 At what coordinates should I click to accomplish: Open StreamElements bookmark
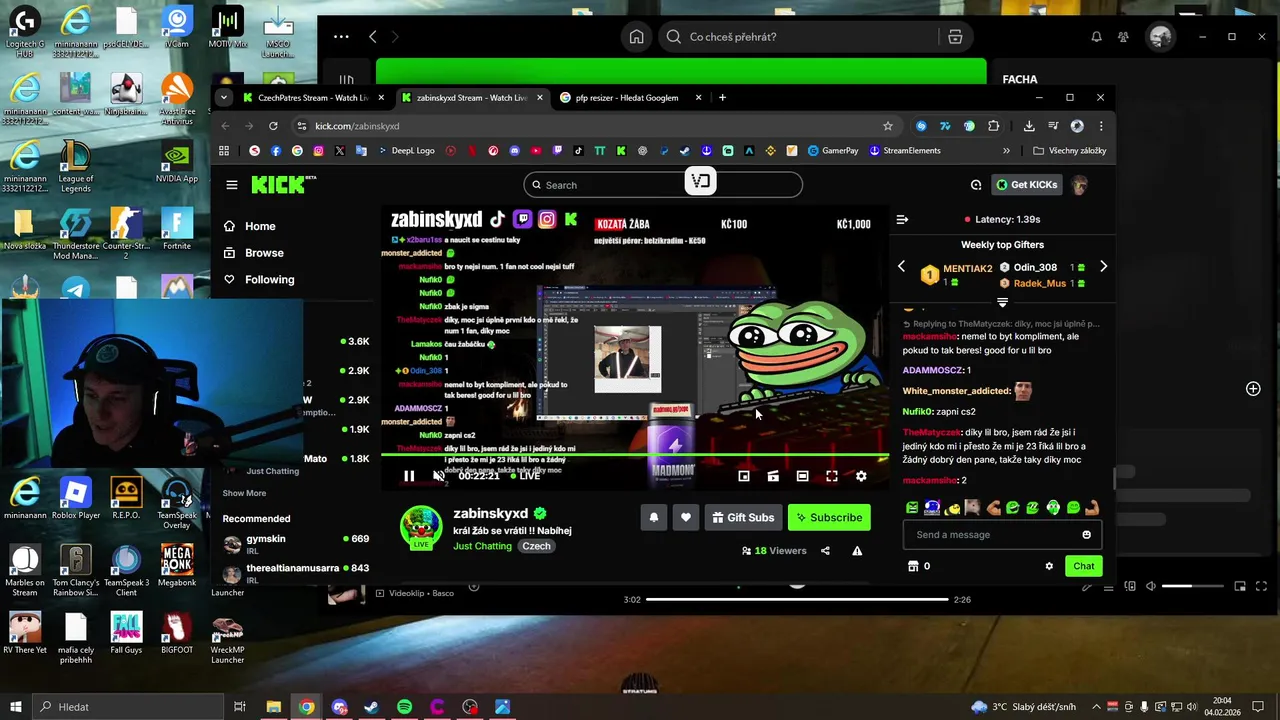click(x=905, y=151)
